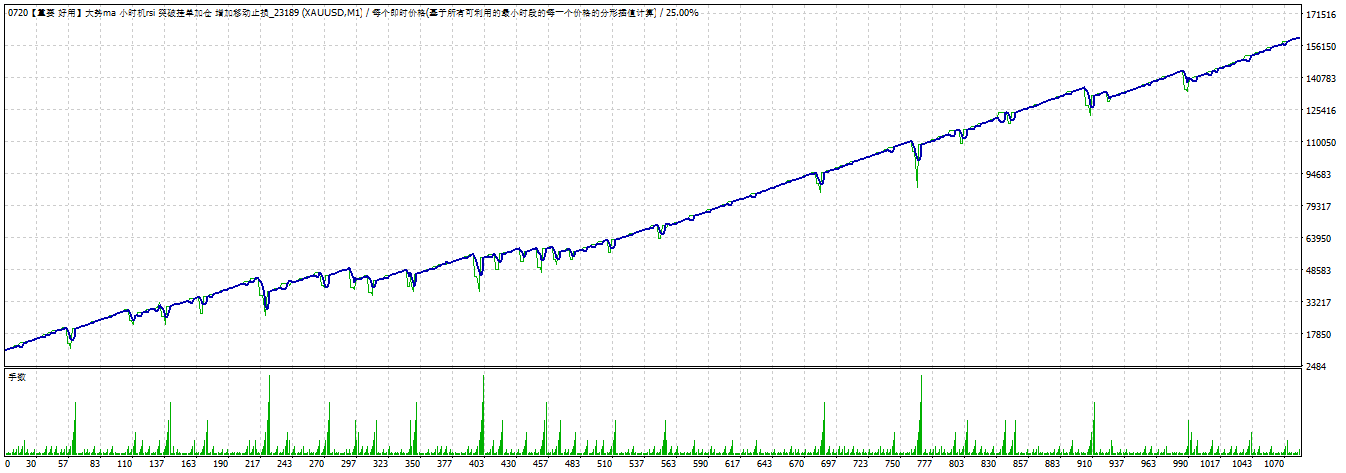Click the 171516 value on the balance axis
Image resolution: width=1346 pixels, height=473 pixels.
pos(1323,15)
